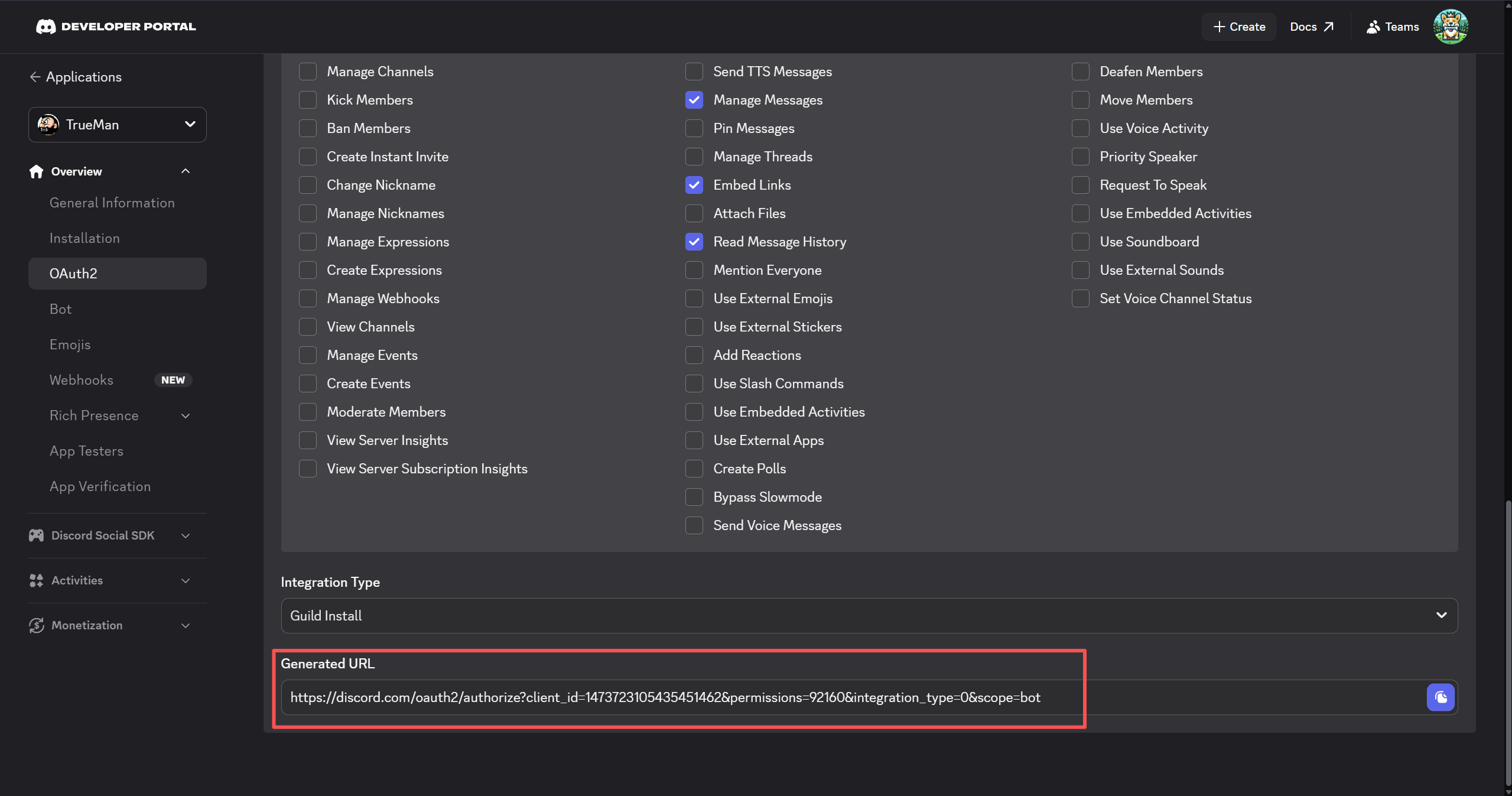Uncheck the Manage Messages permission
Image resolution: width=1512 pixels, height=796 pixels.
point(694,100)
